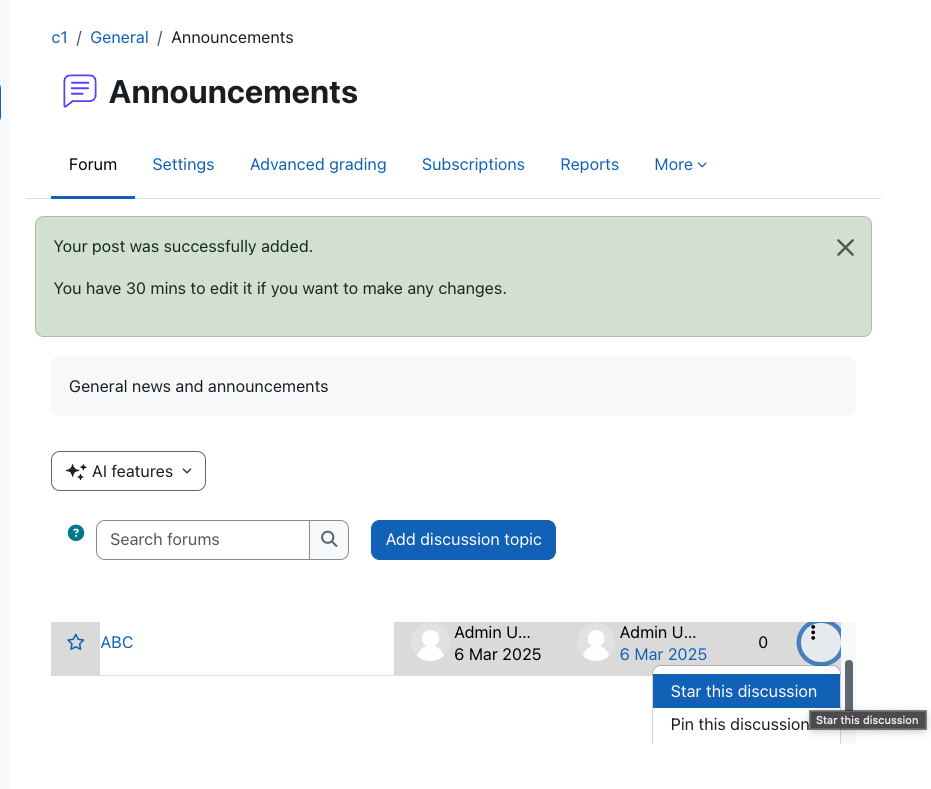Open the c1 breadcrumb link
Viewport: 931px width, 789px height.
pyautogui.click(x=59, y=37)
